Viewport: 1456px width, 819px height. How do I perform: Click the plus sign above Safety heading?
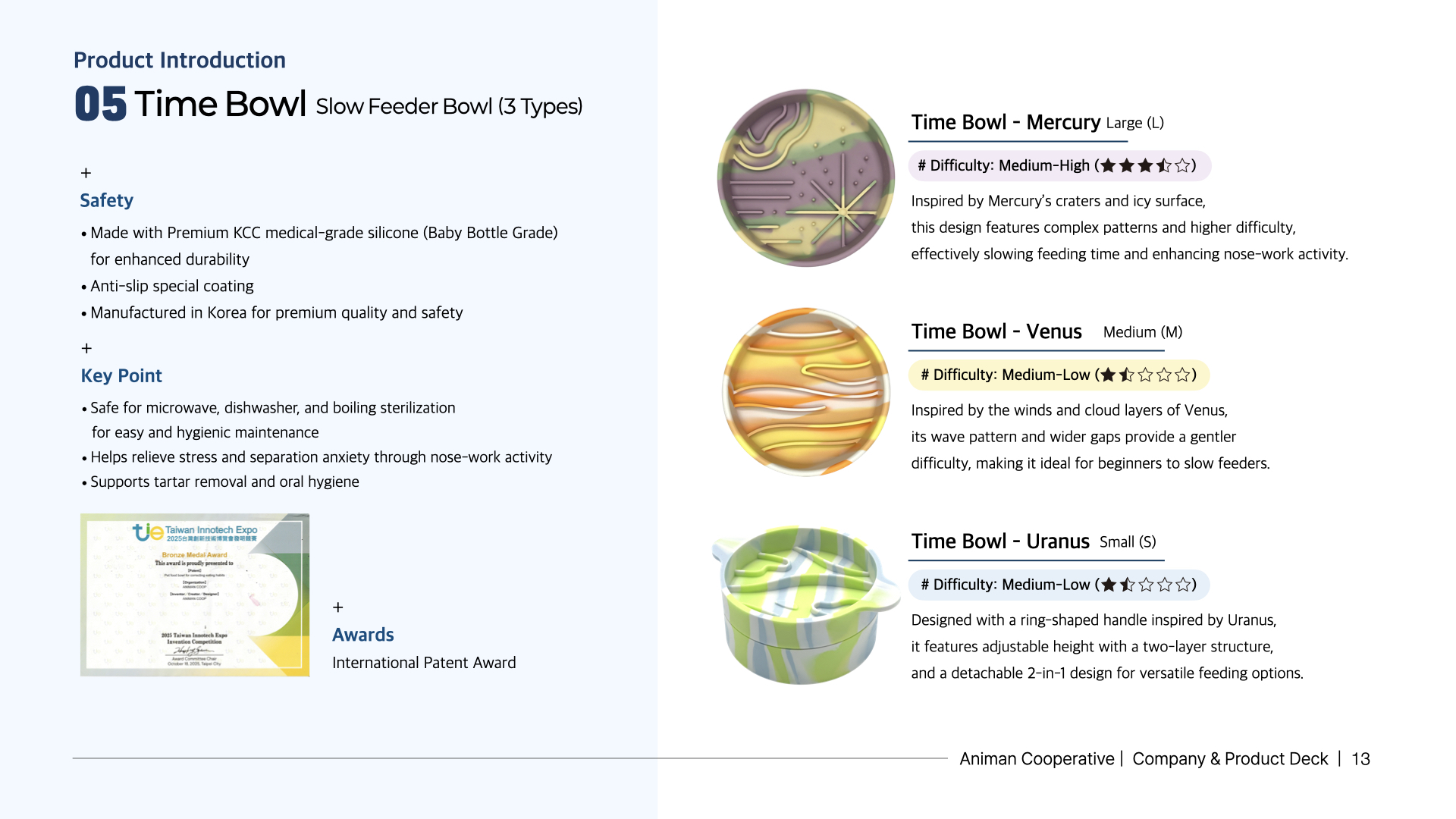point(86,173)
